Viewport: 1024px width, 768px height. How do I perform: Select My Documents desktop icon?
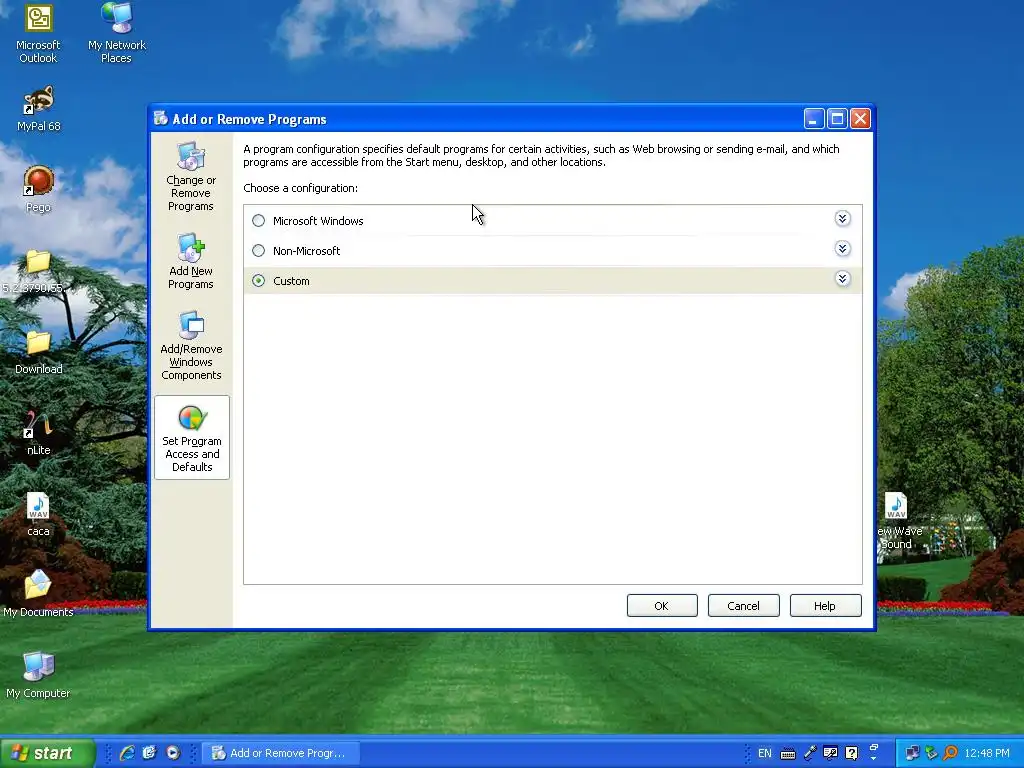39,594
